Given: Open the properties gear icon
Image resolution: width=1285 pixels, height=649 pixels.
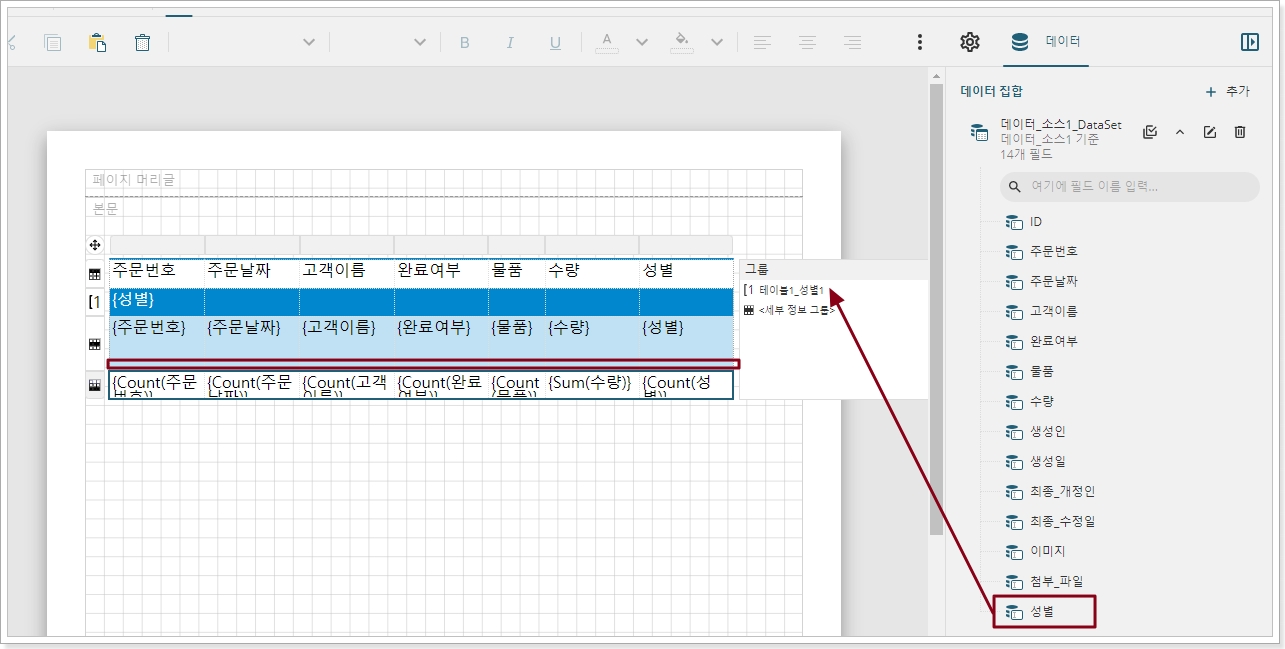Looking at the screenshot, I should [x=969, y=42].
